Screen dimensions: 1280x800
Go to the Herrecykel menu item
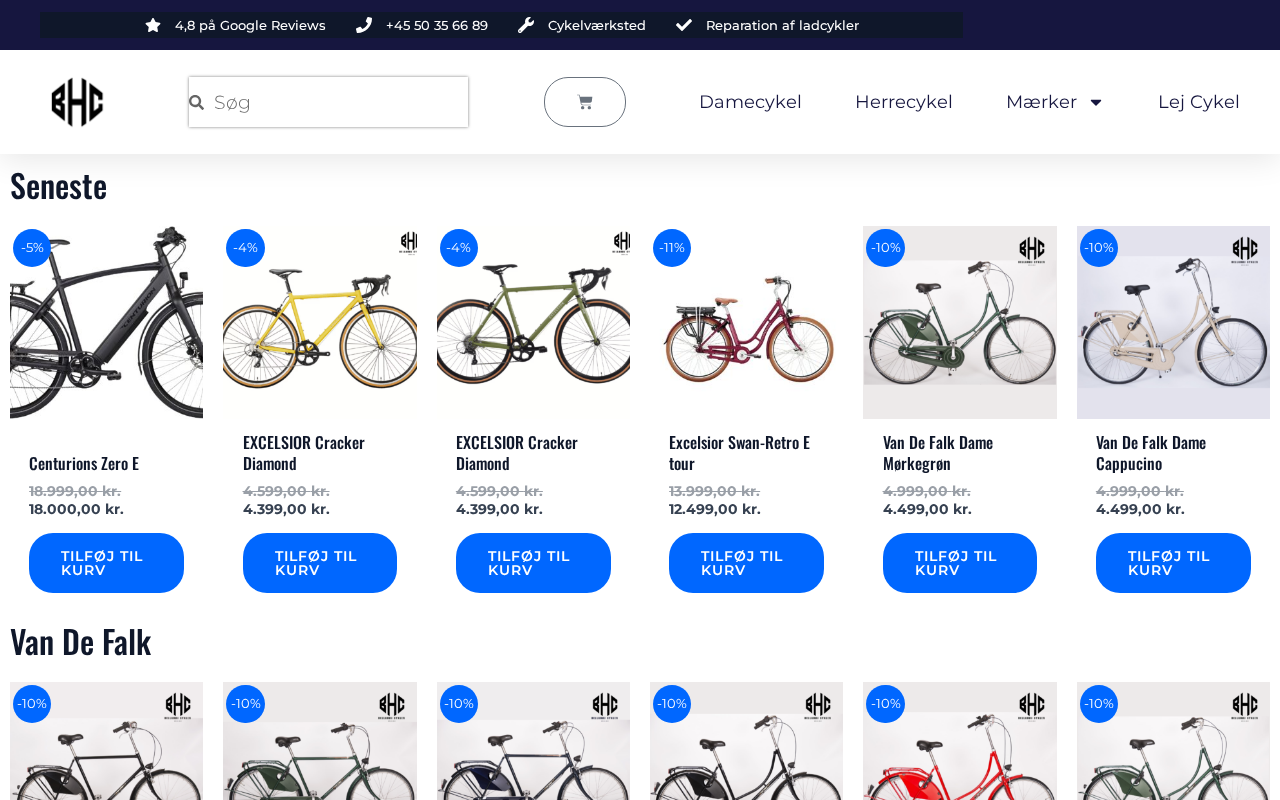pyautogui.click(x=904, y=102)
